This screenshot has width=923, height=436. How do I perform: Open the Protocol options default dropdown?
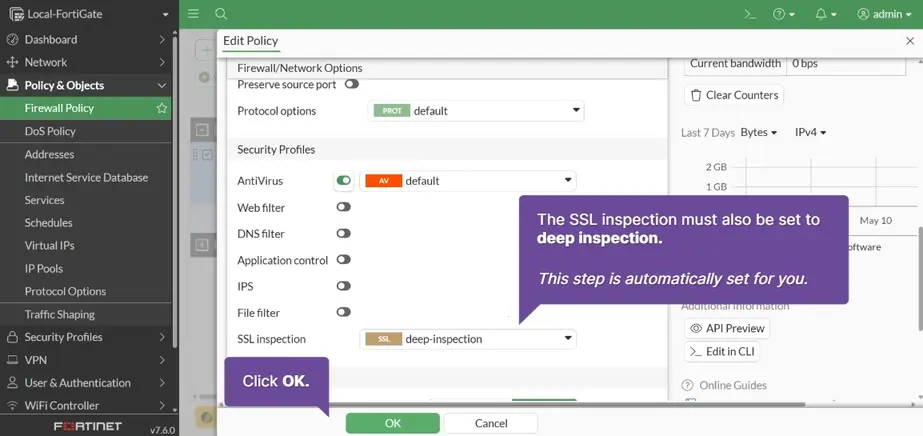pyautogui.click(x=476, y=111)
